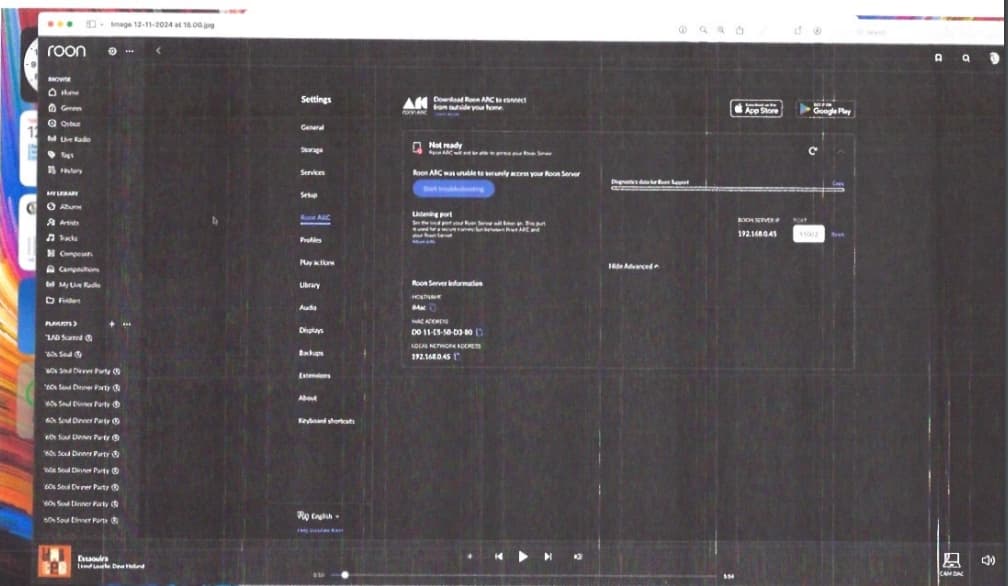The width and height of the screenshot is (1008, 586).
Task: Collapse the Hide Advanced section
Action: tap(633, 266)
